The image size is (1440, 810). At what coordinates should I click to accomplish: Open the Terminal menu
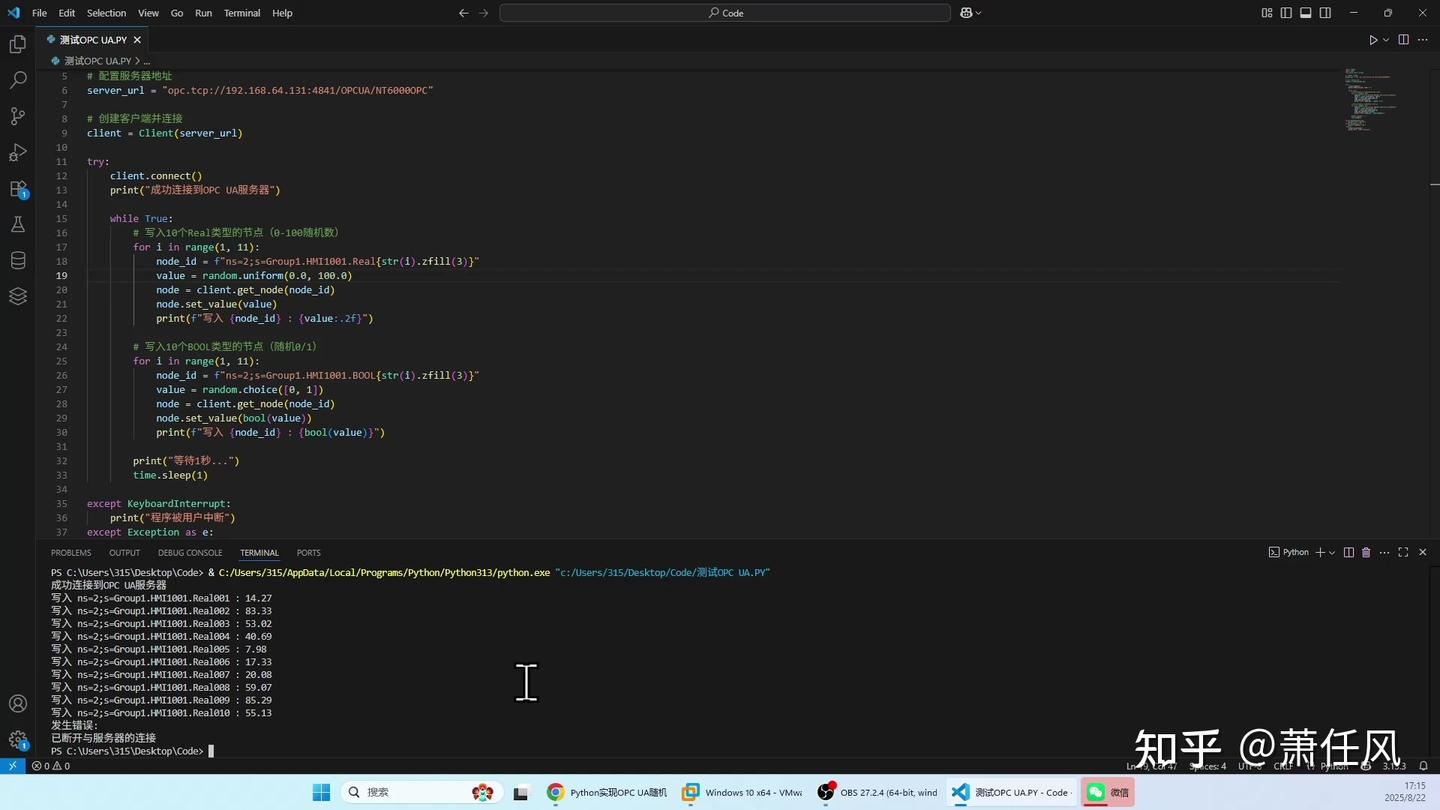click(x=240, y=13)
